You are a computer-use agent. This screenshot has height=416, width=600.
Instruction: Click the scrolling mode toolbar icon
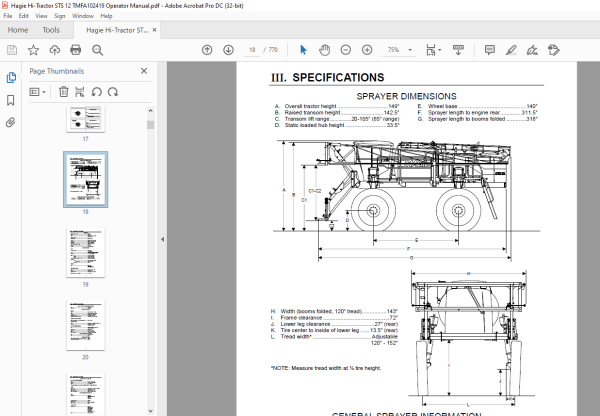(x=458, y=50)
